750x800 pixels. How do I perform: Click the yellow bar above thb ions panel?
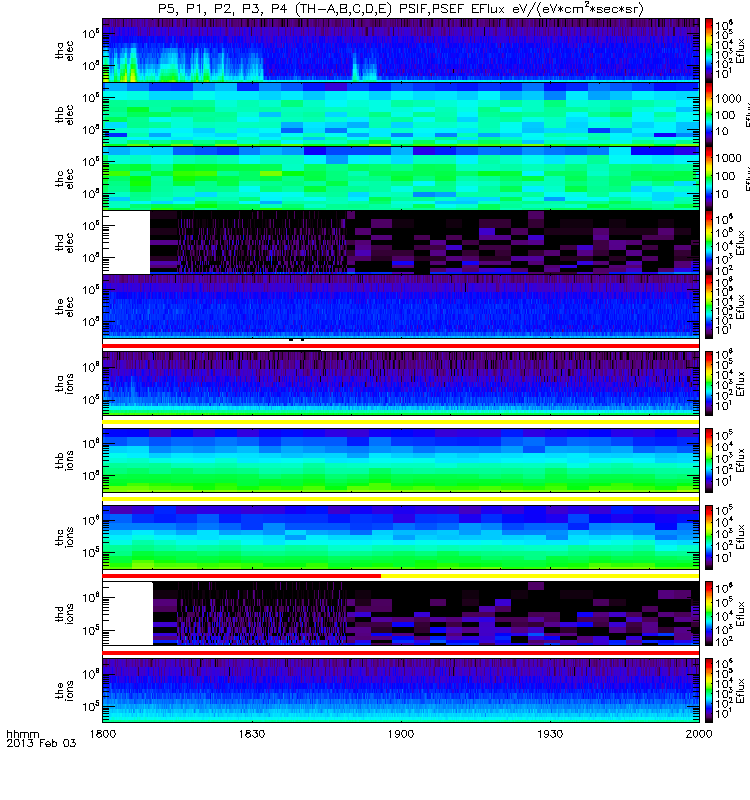point(401,422)
